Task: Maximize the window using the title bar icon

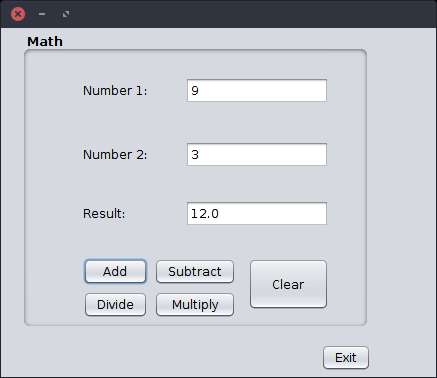Action: coord(66,14)
